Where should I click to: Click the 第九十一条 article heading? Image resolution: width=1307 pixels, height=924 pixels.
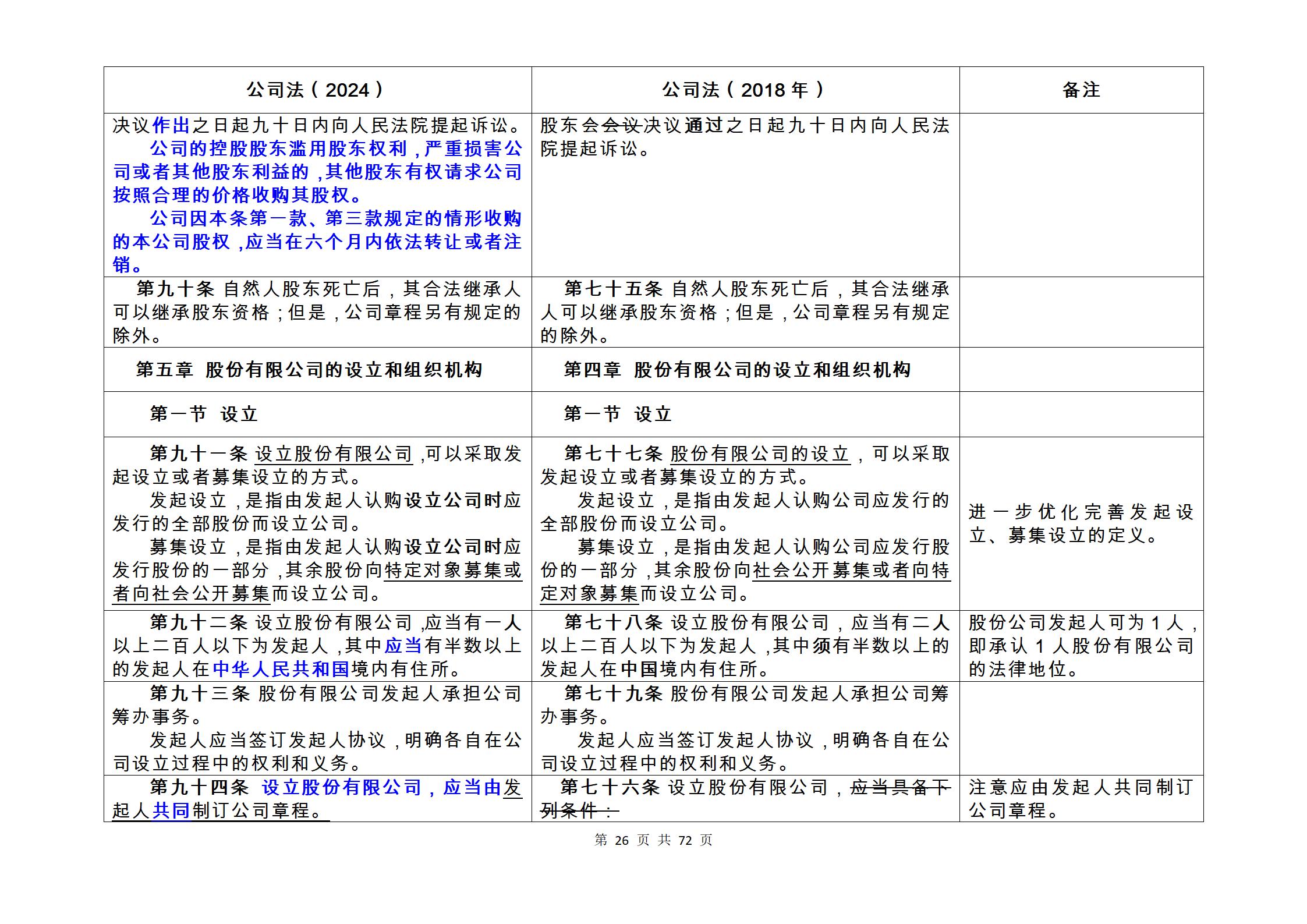[199, 454]
